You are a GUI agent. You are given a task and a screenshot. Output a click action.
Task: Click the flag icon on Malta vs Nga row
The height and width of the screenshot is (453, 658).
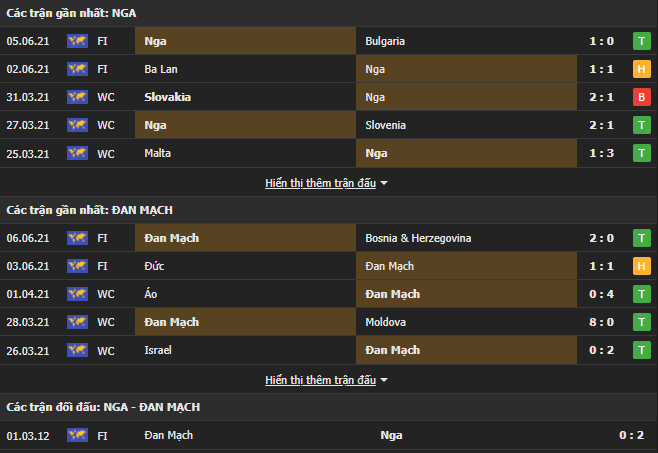pos(77,153)
